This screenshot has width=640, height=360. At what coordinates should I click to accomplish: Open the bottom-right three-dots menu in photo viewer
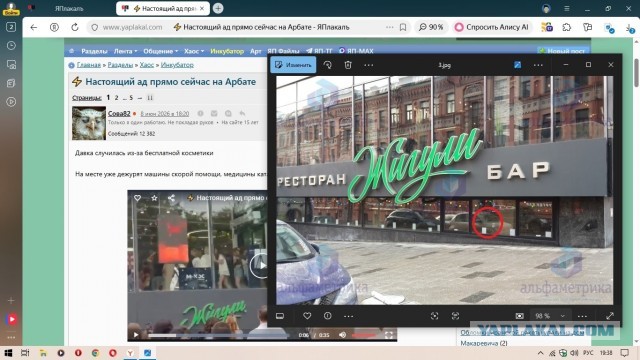pos(582,316)
